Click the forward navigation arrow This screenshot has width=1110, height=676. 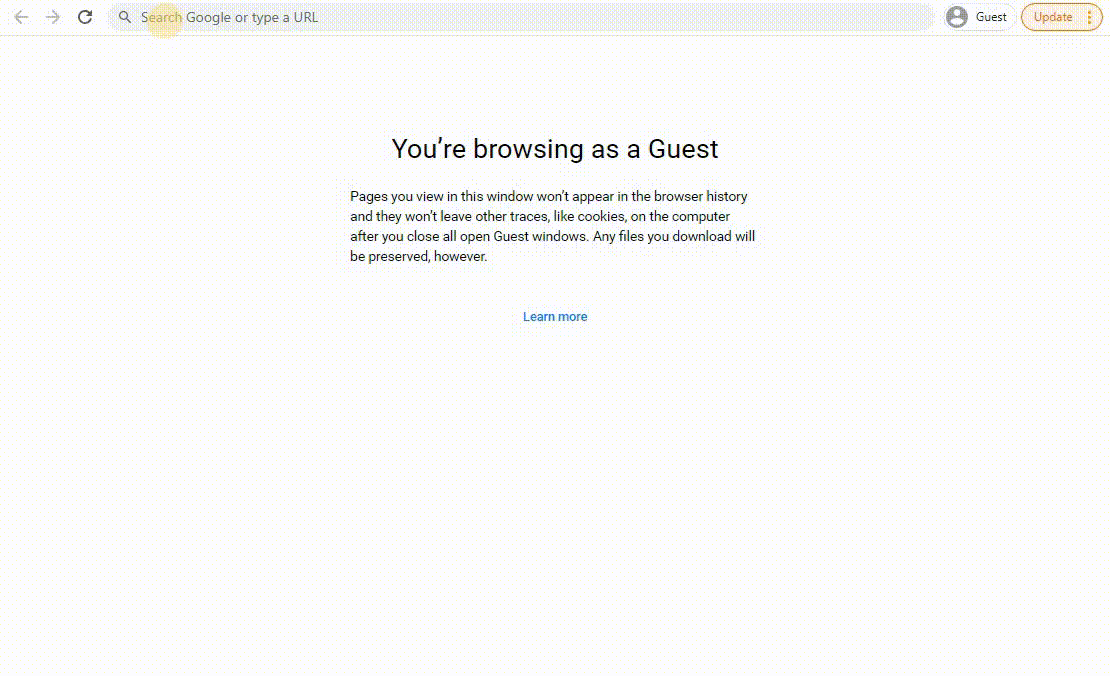[x=53, y=17]
